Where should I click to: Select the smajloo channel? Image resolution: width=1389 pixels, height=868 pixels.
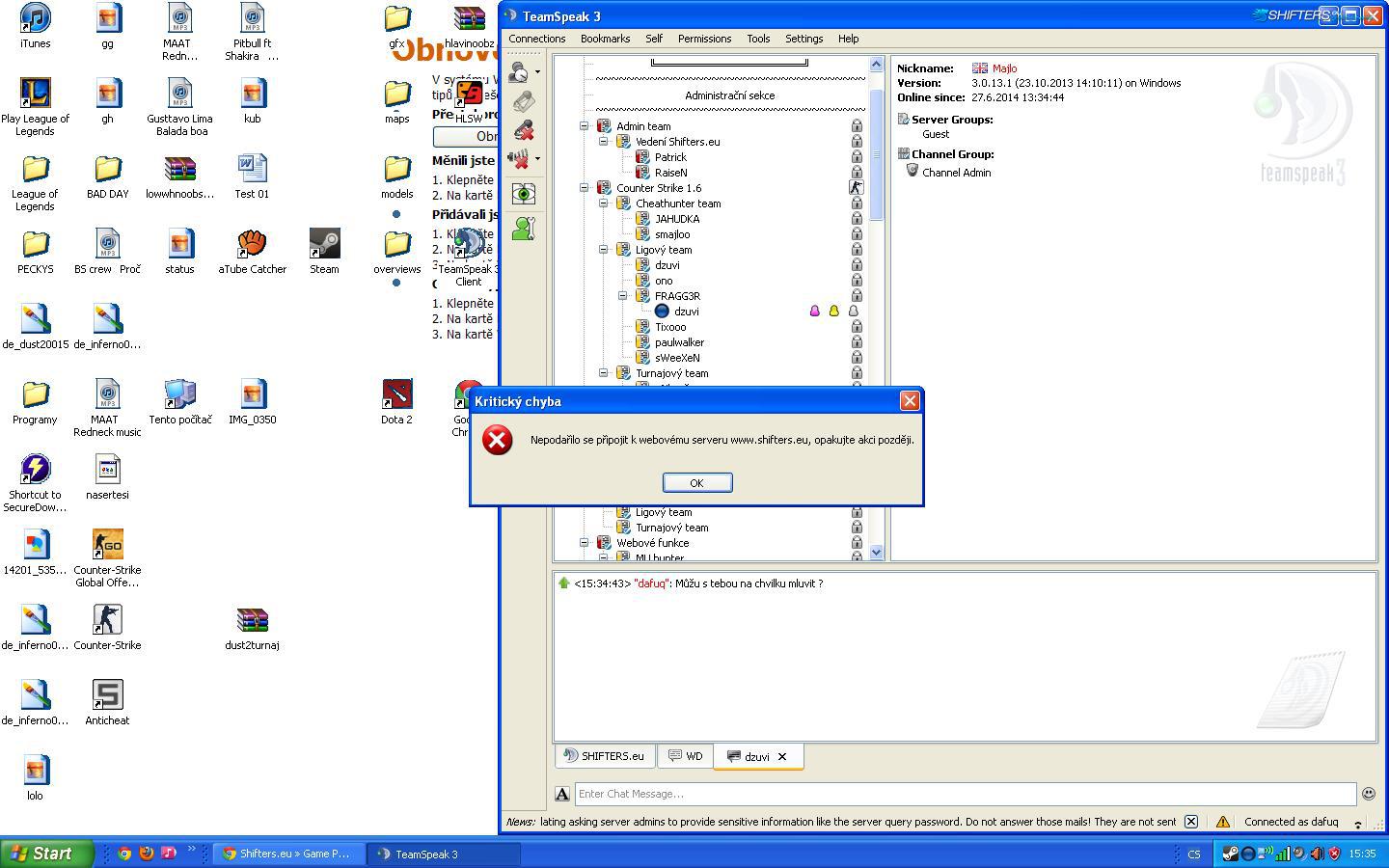pyautogui.click(x=672, y=234)
